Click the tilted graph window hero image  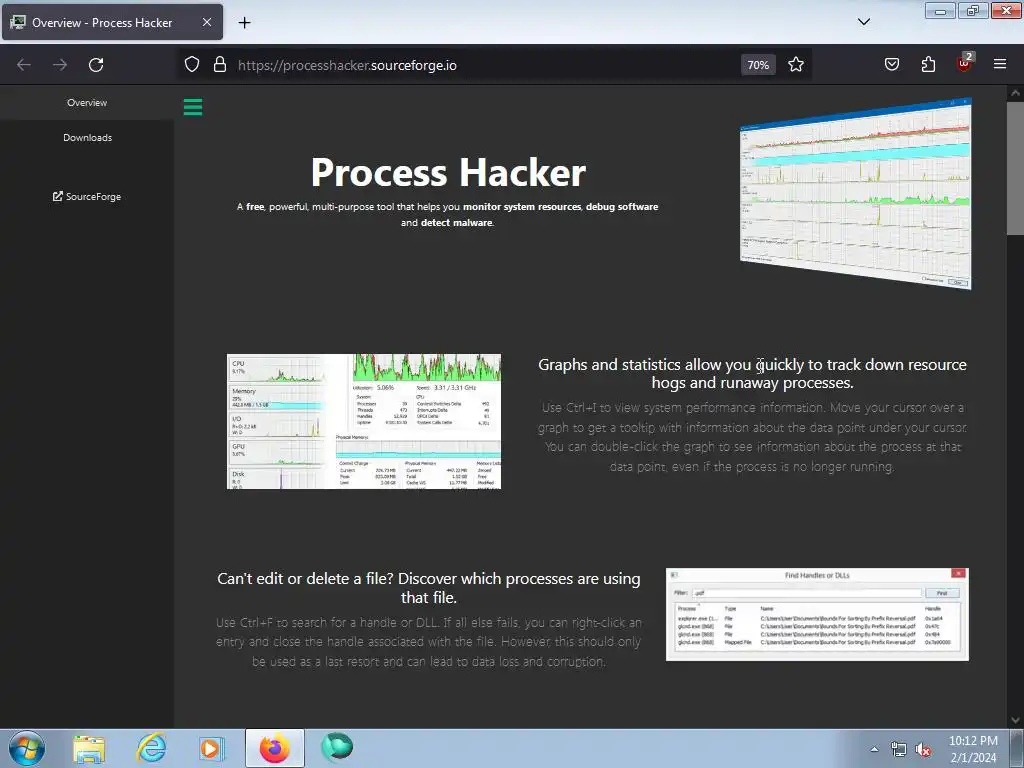coord(856,193)
